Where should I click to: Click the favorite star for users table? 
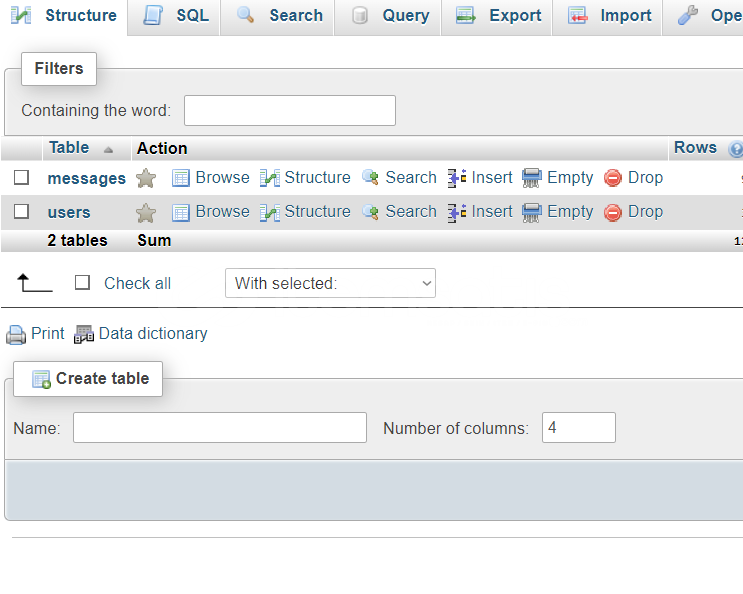(x=146, y=212)
